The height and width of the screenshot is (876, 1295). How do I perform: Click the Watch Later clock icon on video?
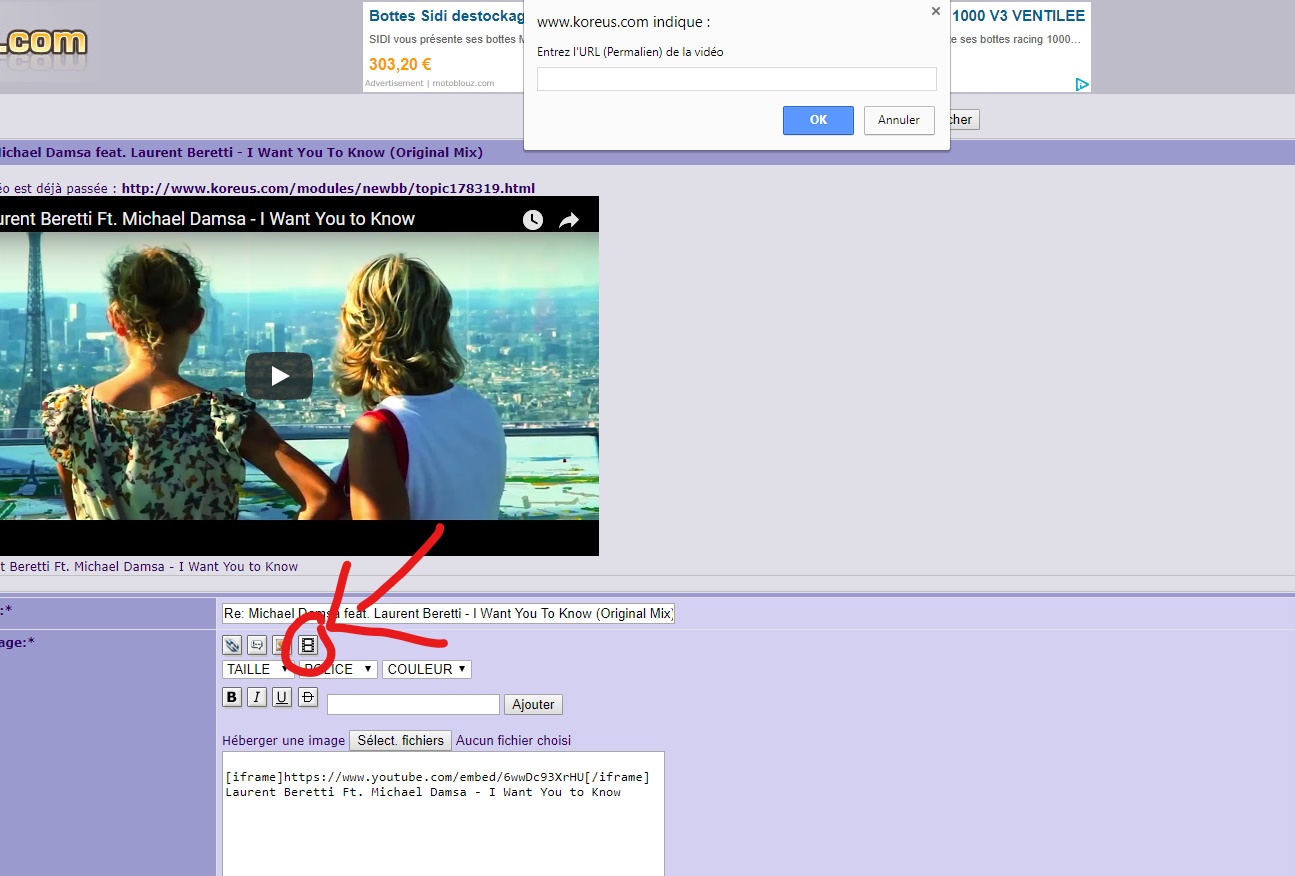[533, 220]
